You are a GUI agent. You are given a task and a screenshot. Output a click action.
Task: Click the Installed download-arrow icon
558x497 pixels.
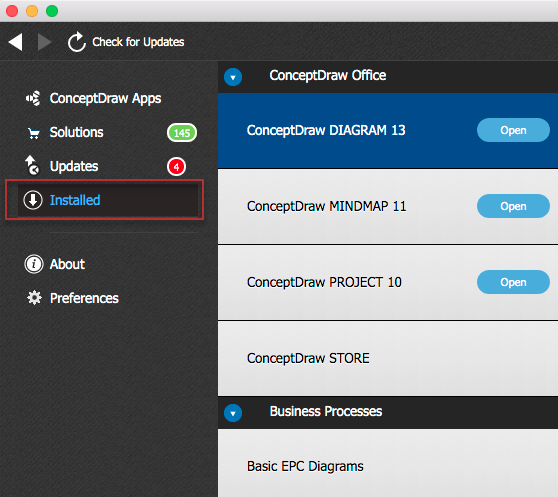(x=33, y=200)
